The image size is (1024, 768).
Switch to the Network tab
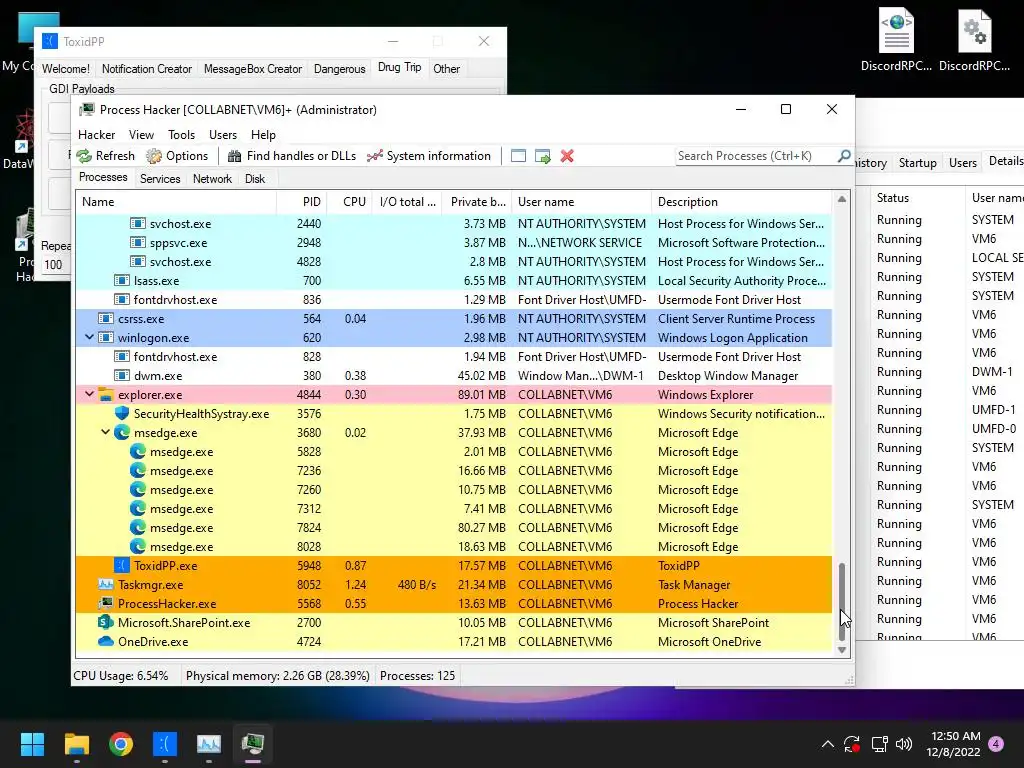(x=212, y=179)
